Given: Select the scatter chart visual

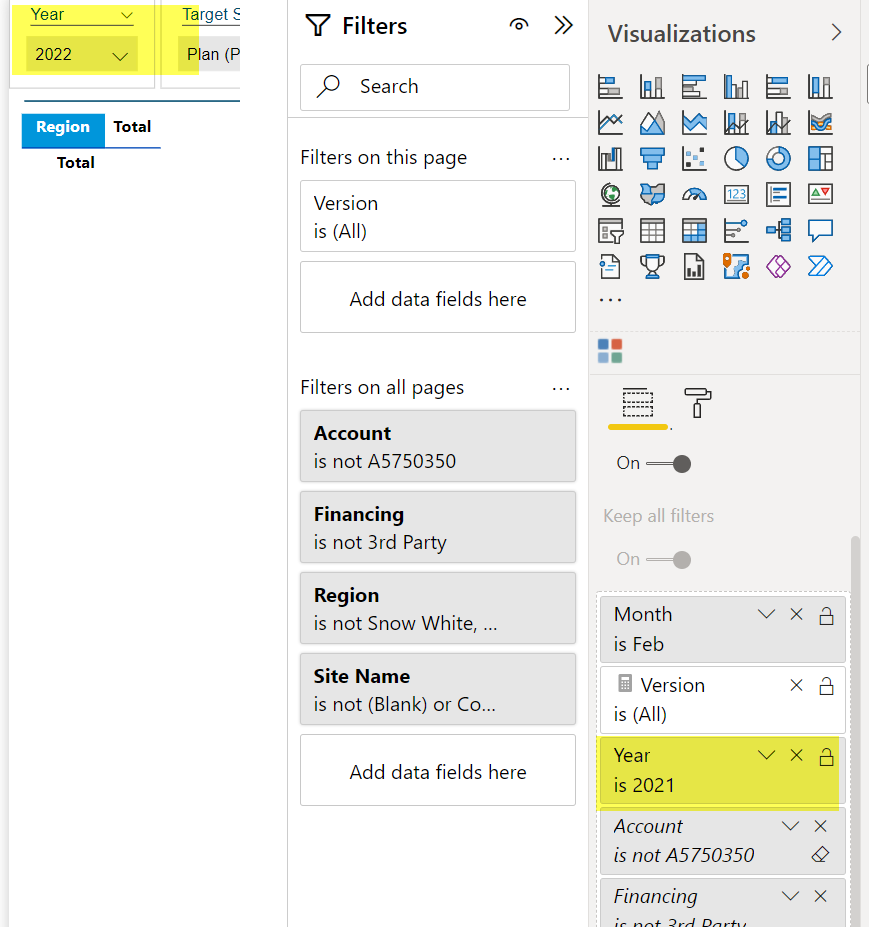Looking at the screenshot, I should (694, 158).
